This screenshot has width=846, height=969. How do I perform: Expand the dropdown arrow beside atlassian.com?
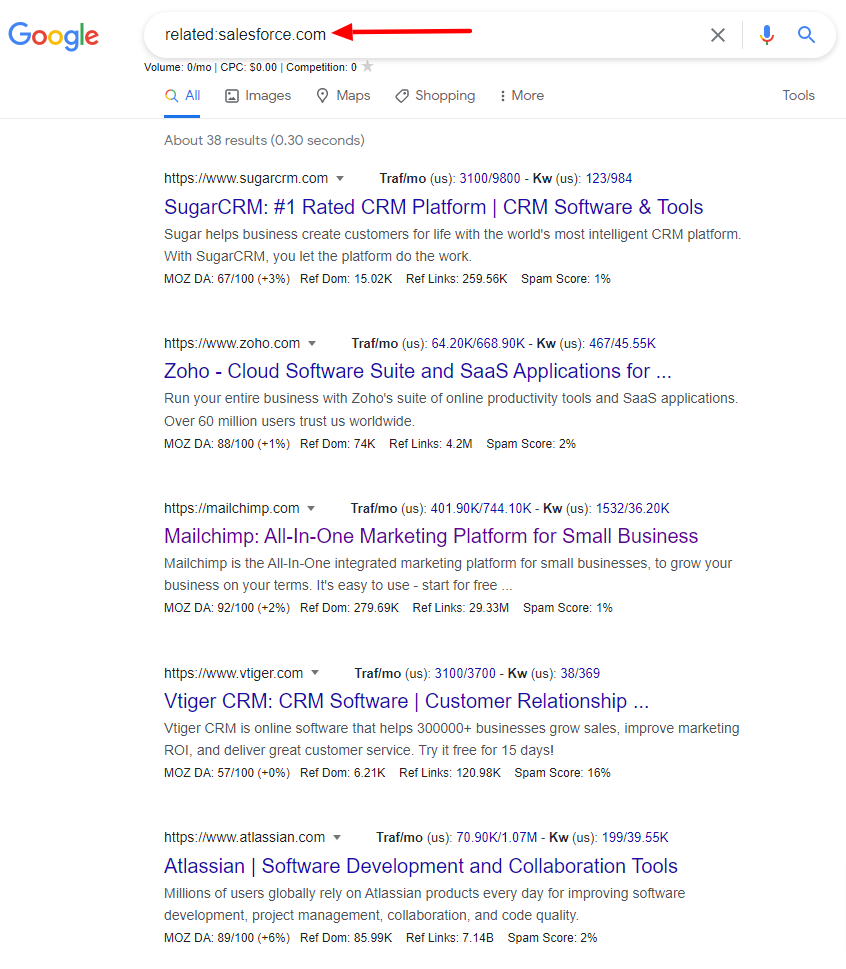pyautogui.click(x=337, y=837)
